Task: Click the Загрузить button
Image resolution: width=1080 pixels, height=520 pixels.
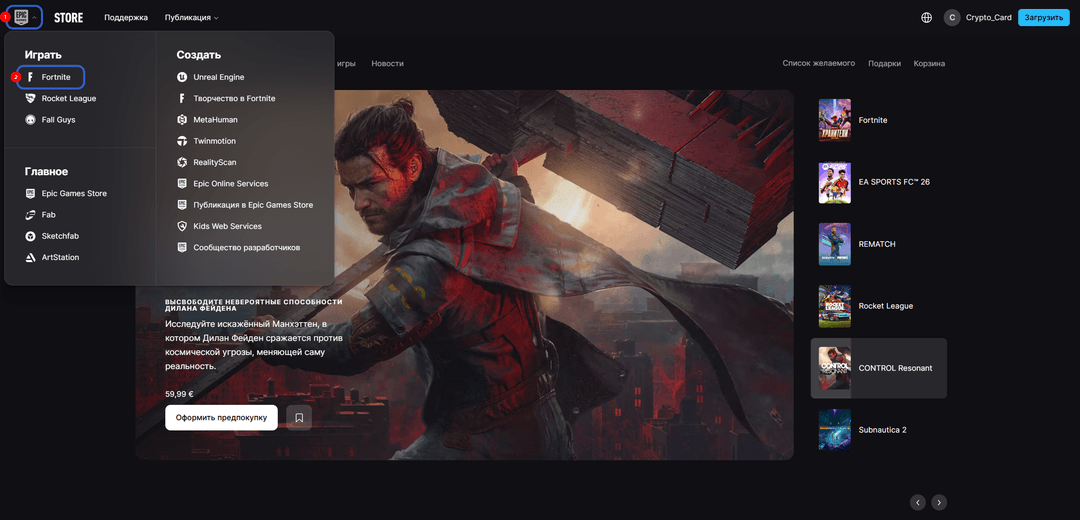Action: click(1043, 17)
